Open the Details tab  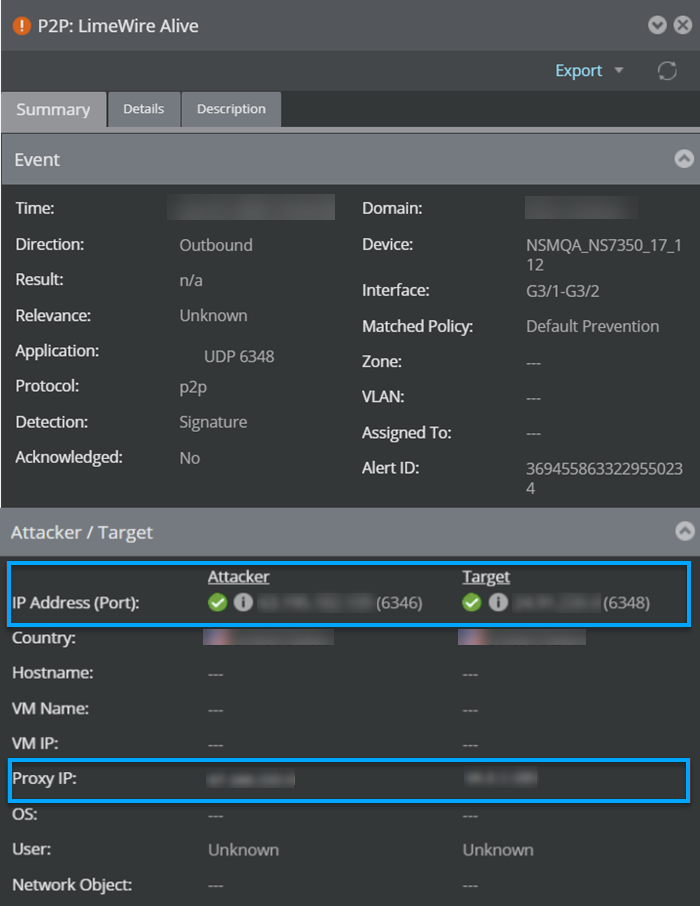point(143,109)
